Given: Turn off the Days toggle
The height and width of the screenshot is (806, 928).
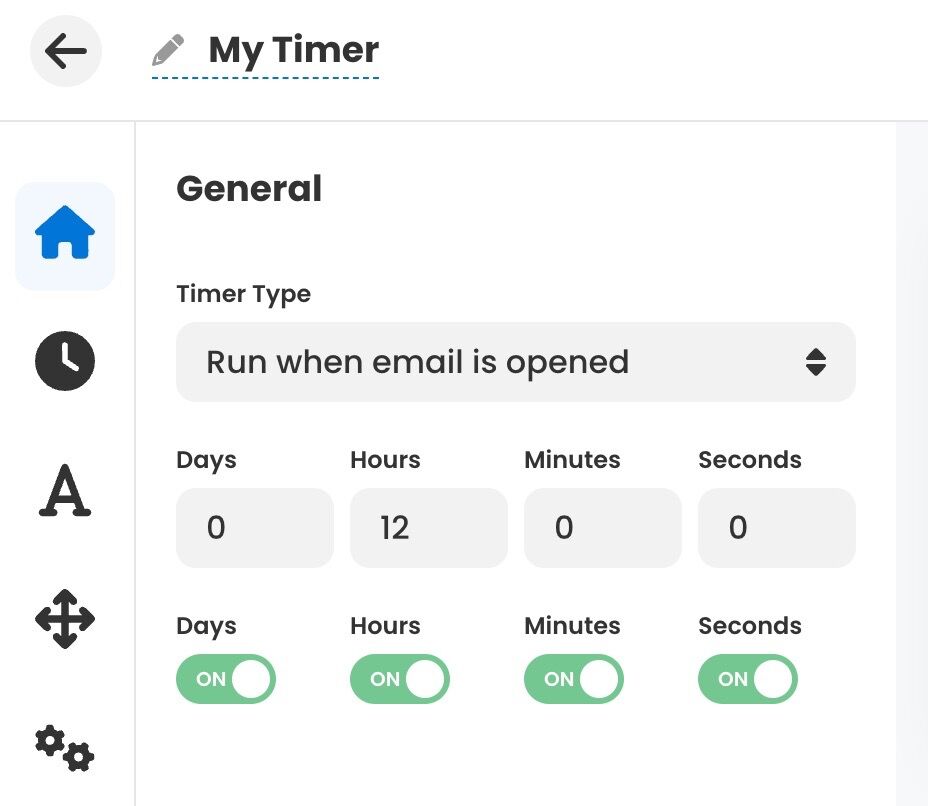Looking at the screenshot, I should pyautogui.click(x=226, y=679).
